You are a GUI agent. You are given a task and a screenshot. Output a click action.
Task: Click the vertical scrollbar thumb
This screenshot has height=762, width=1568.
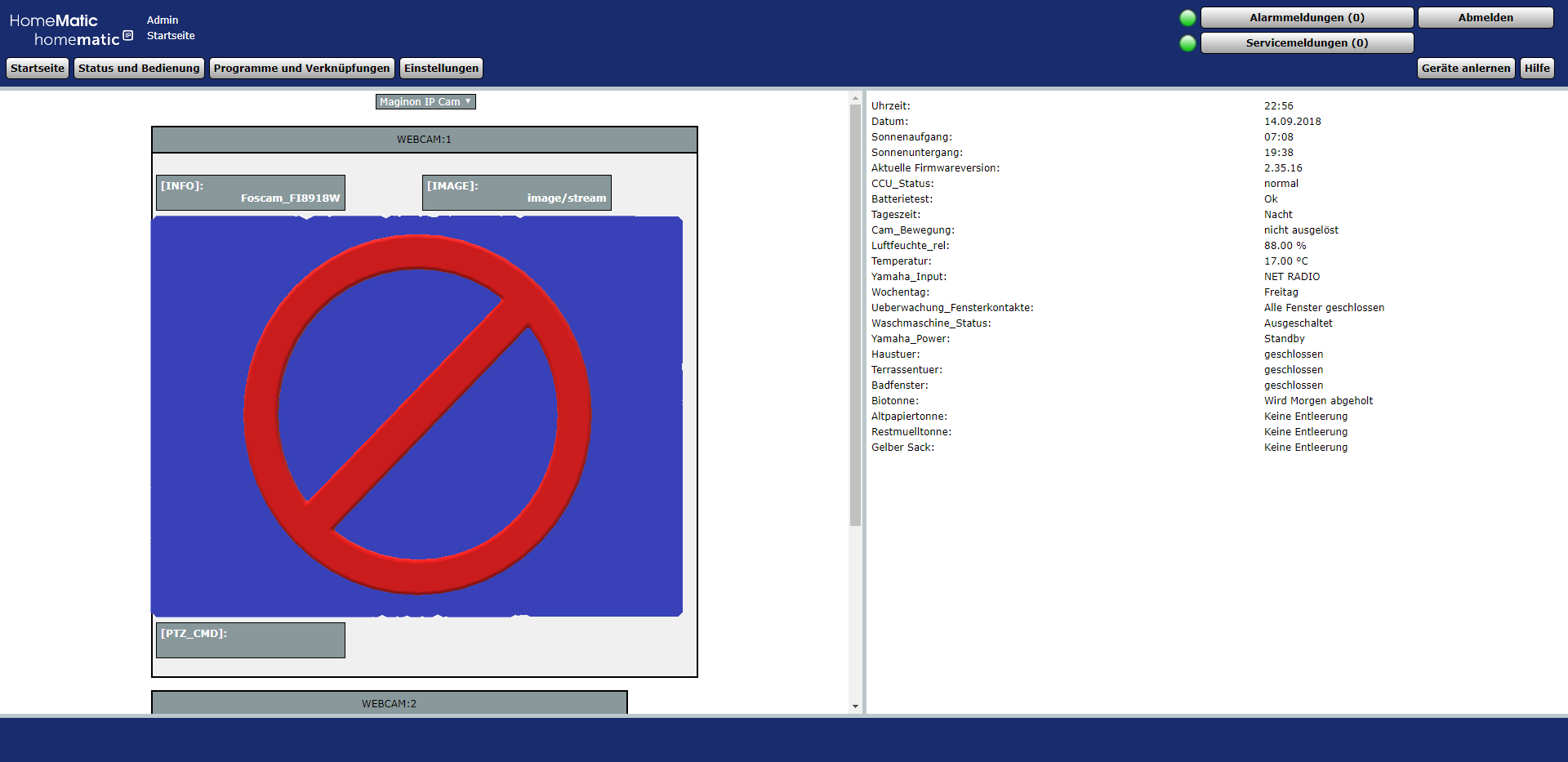(855, 315)
